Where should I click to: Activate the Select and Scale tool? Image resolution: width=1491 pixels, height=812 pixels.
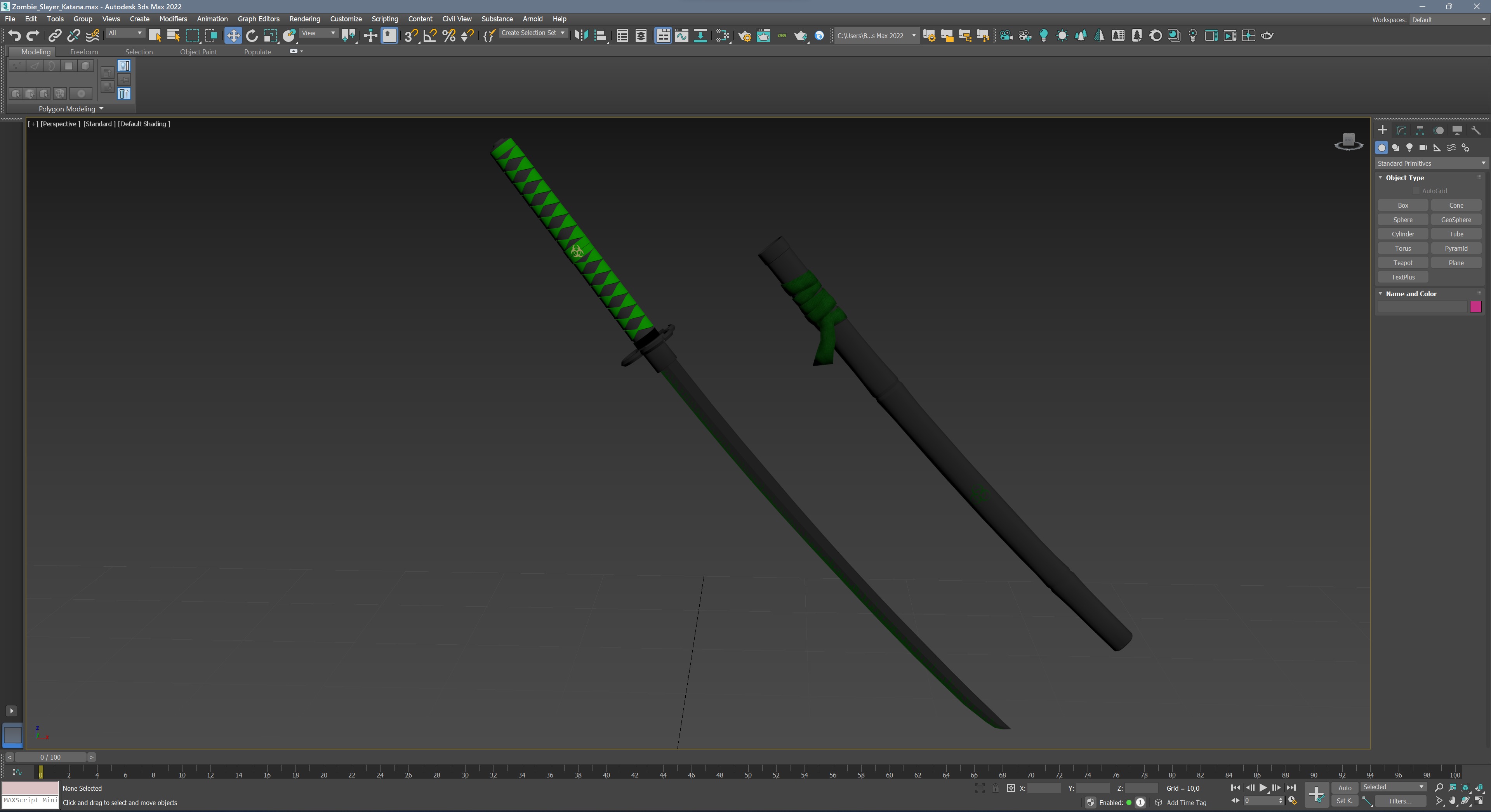270,36
